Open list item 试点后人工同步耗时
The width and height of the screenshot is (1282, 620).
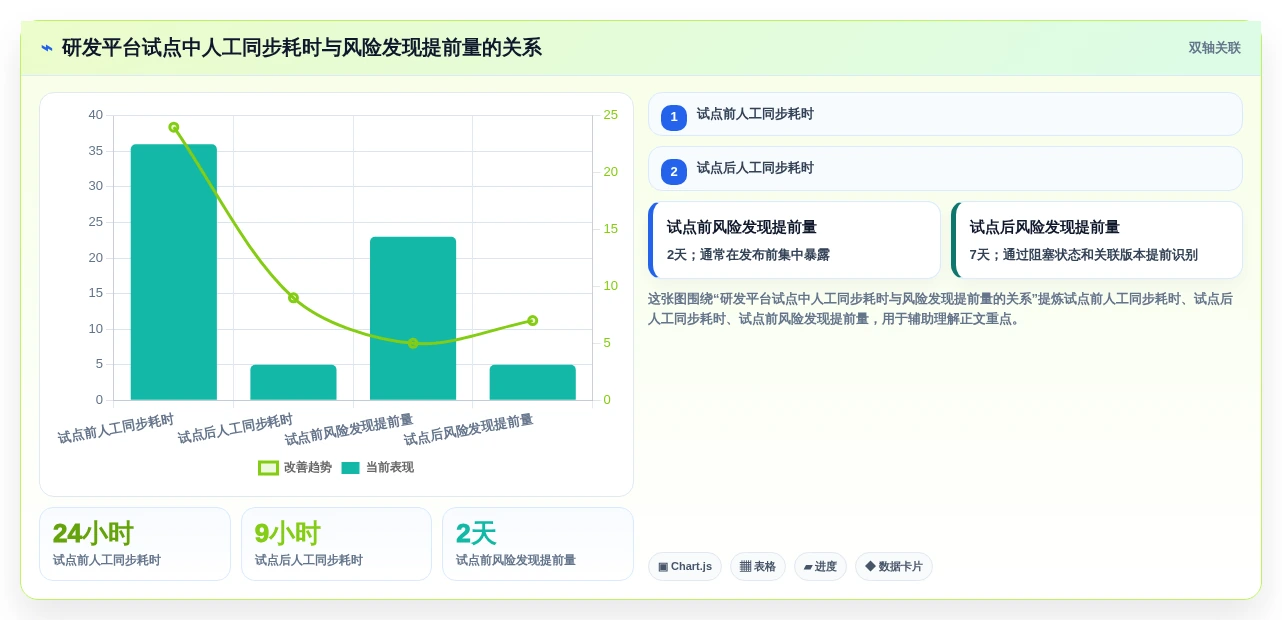tap(945, 169)
